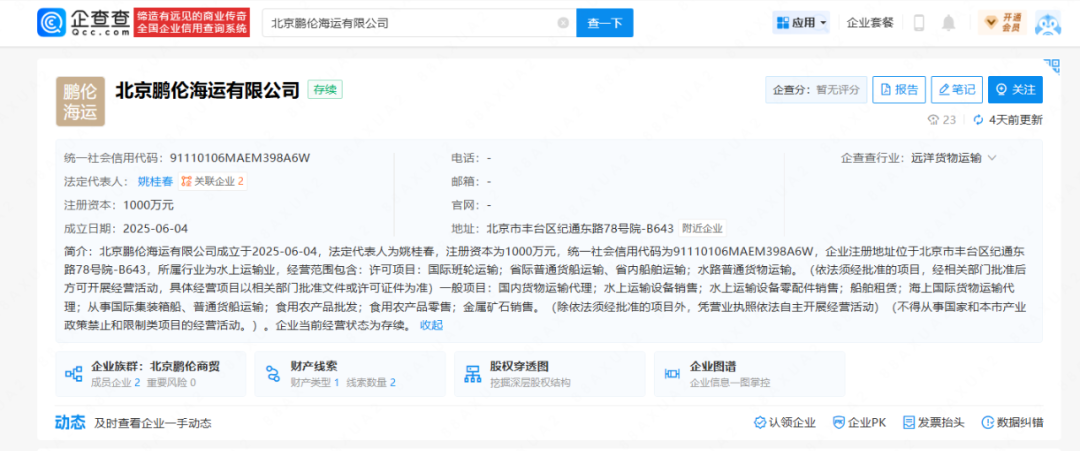This screenshot has width=1080, height=451.
Task: Expand the 应用 dropdown menu
Action: tap(802, 23)
